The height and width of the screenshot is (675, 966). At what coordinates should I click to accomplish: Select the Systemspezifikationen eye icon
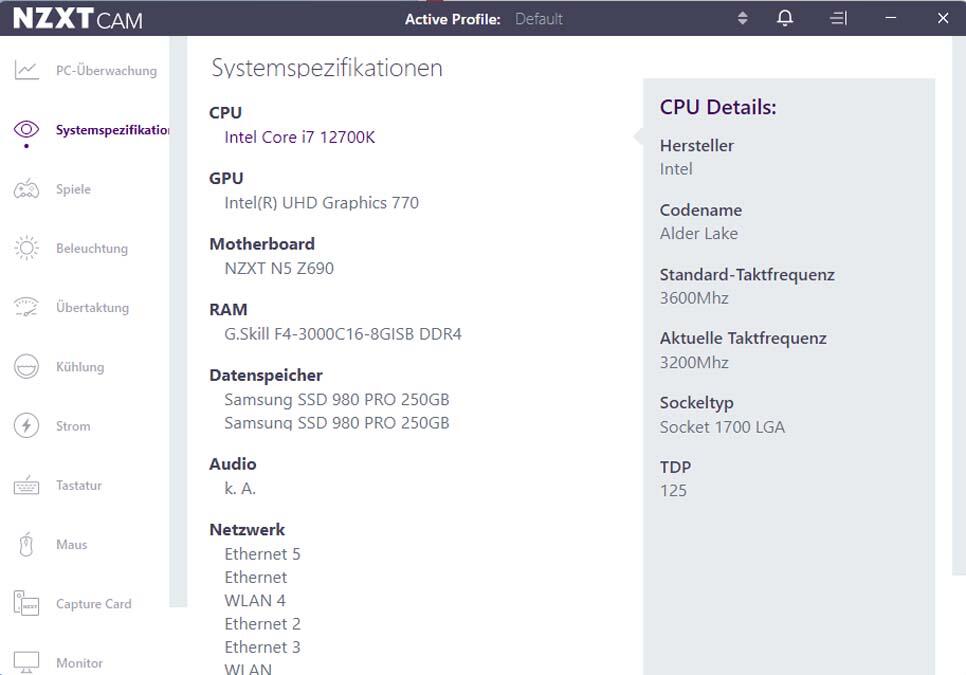26,130
